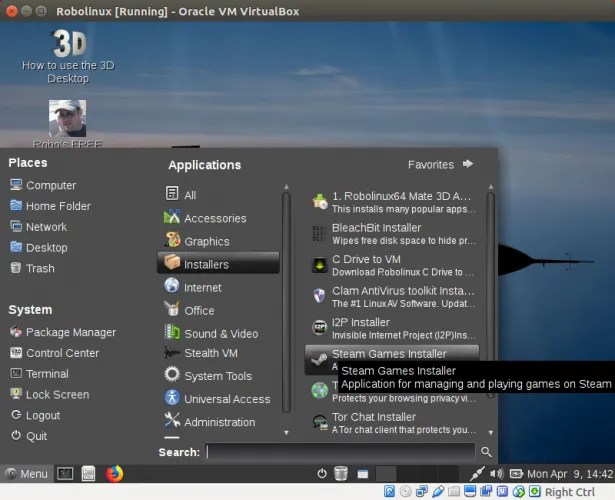Open Administration category
The height and width of the screenshot is (500, 615).
(218, 422)
